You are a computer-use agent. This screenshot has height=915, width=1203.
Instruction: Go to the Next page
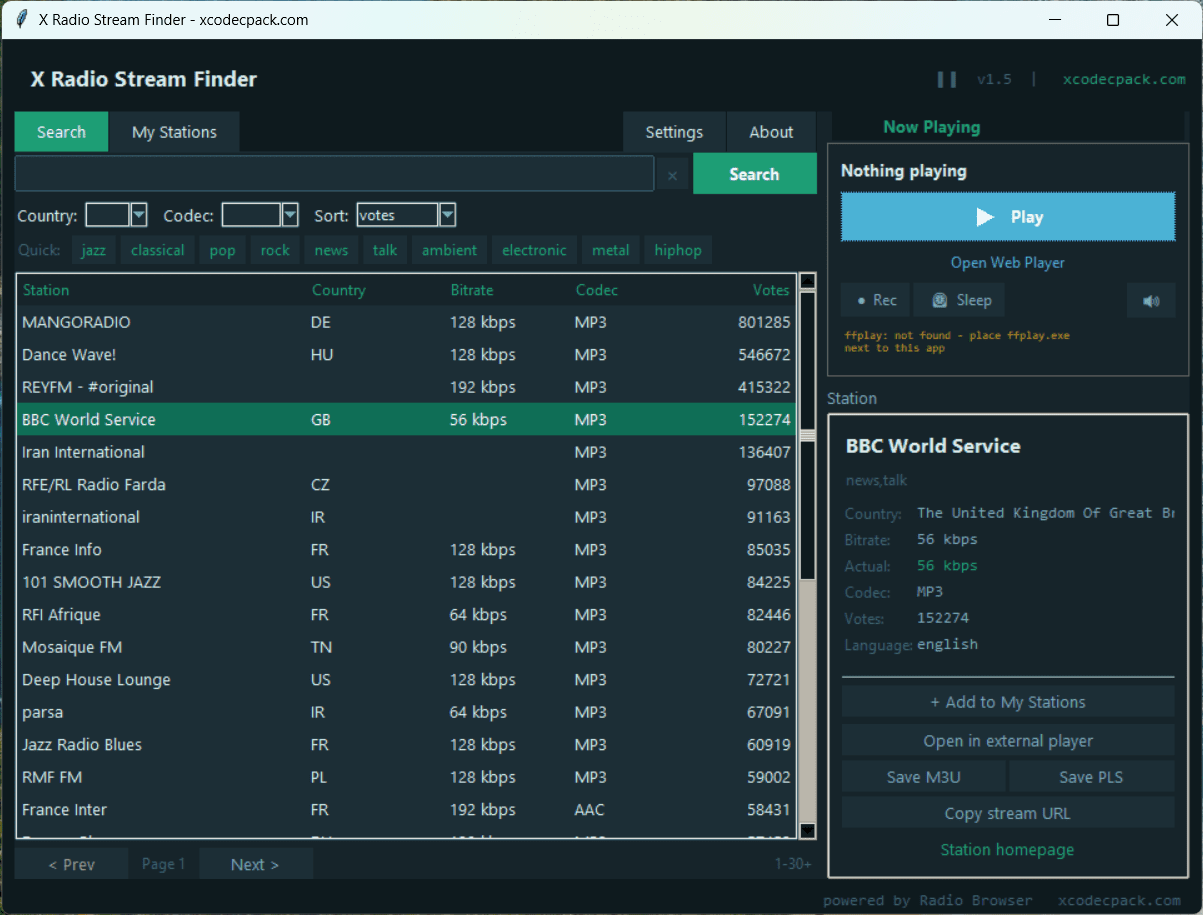click(x=255, y=864)
